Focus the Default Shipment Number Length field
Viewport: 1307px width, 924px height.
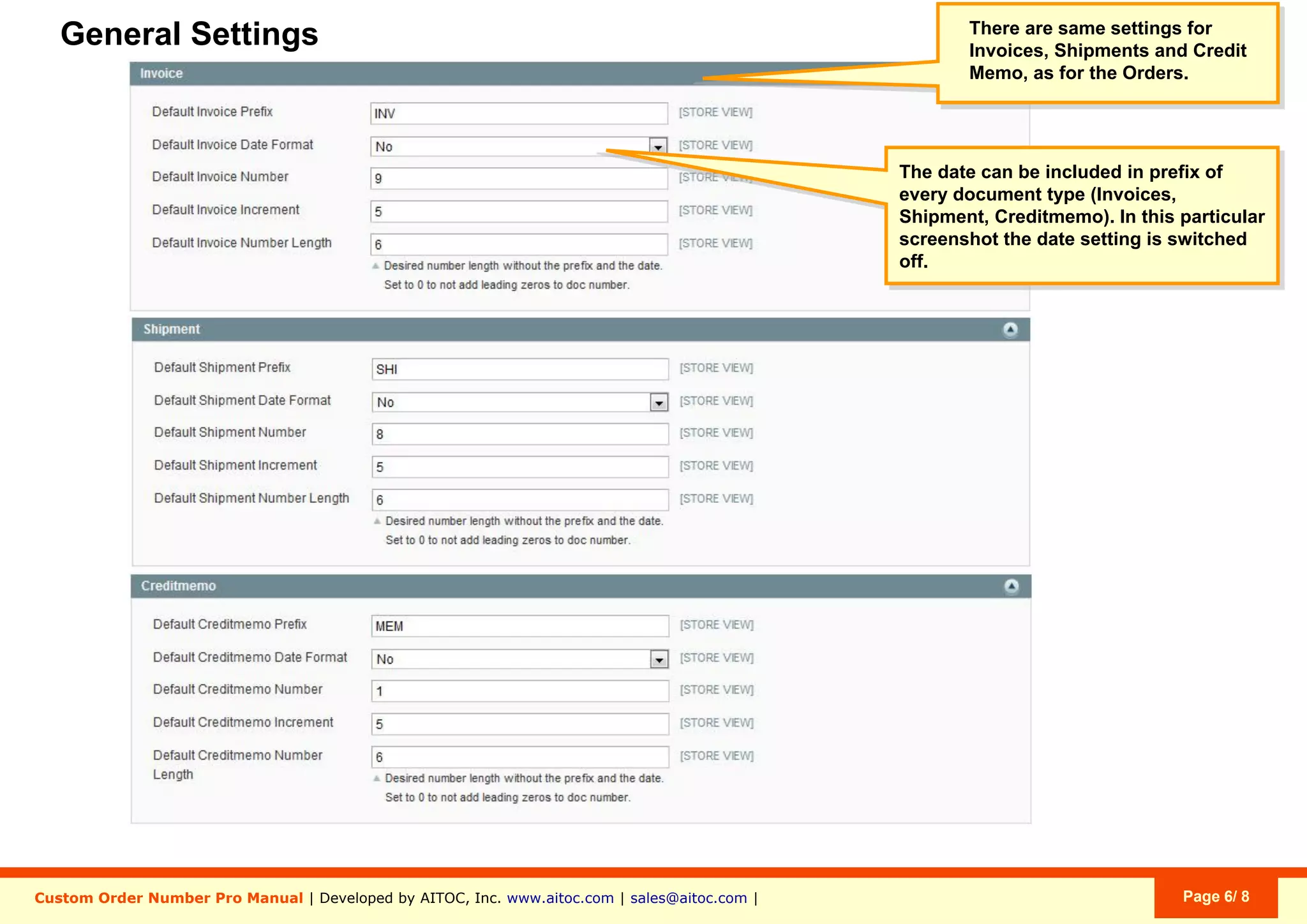coord(520,500)
